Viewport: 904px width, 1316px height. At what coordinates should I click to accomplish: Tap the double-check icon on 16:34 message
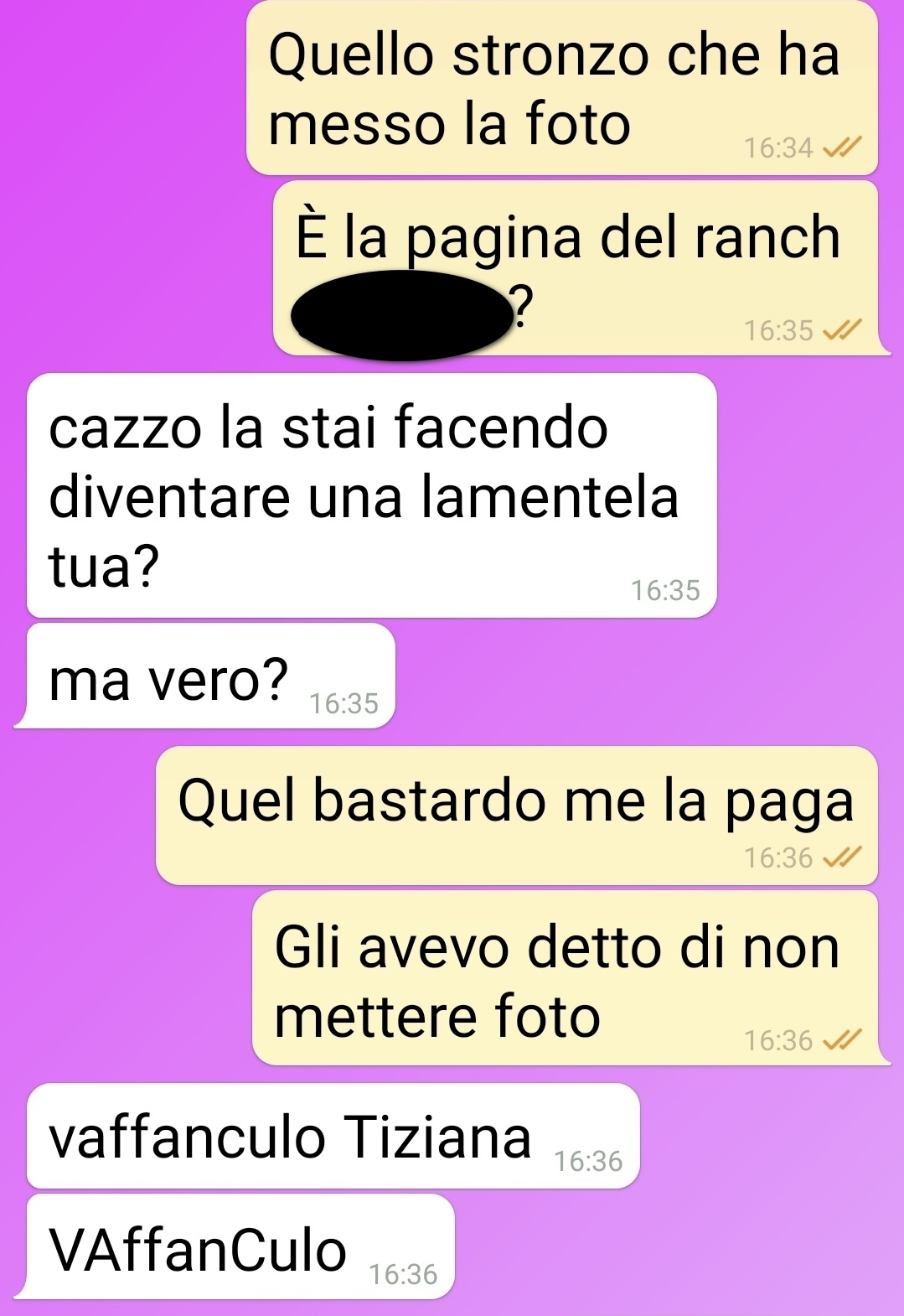(x=842, y=148)
